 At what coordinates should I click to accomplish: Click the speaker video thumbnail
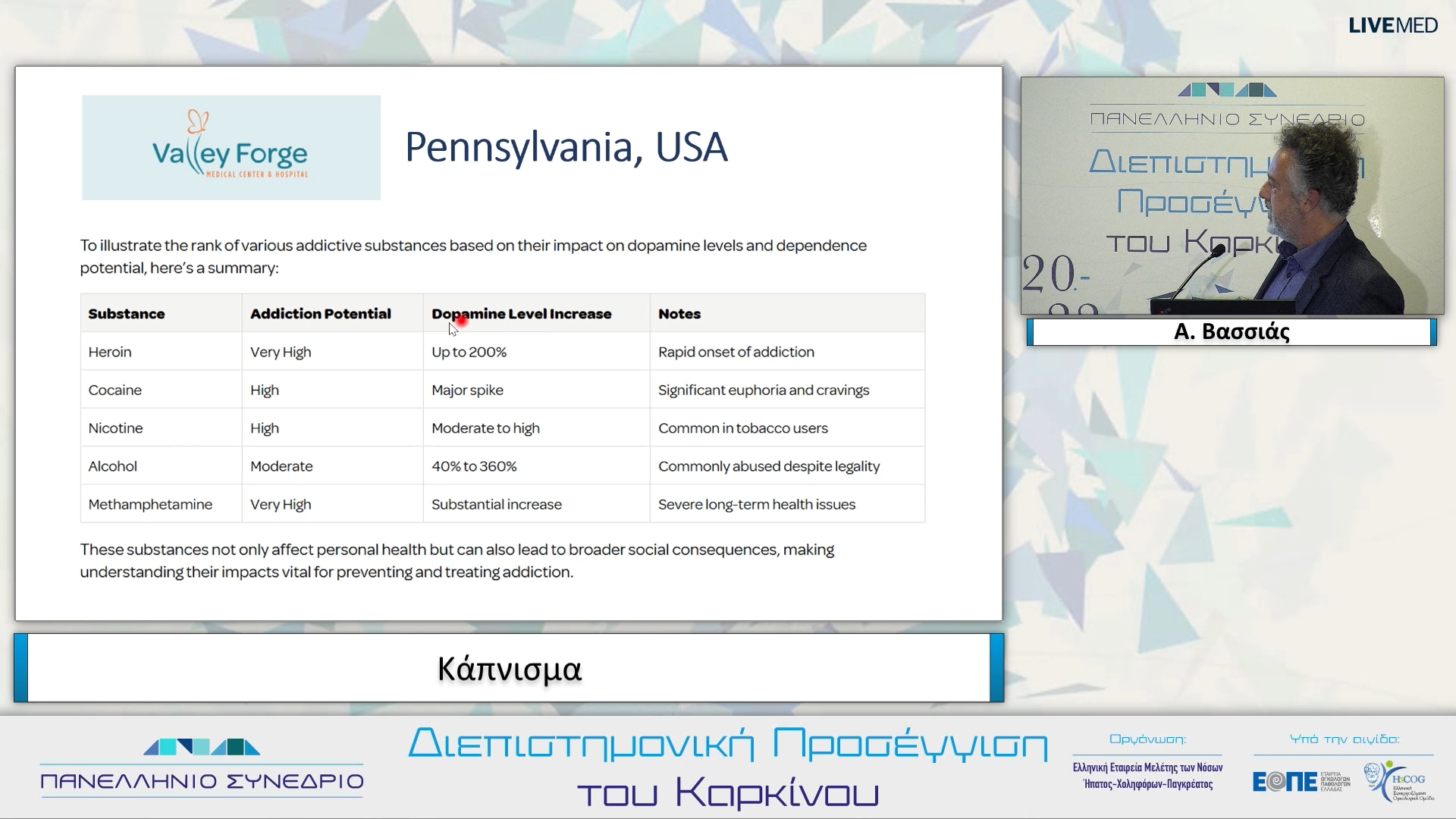coord(1232,196)
